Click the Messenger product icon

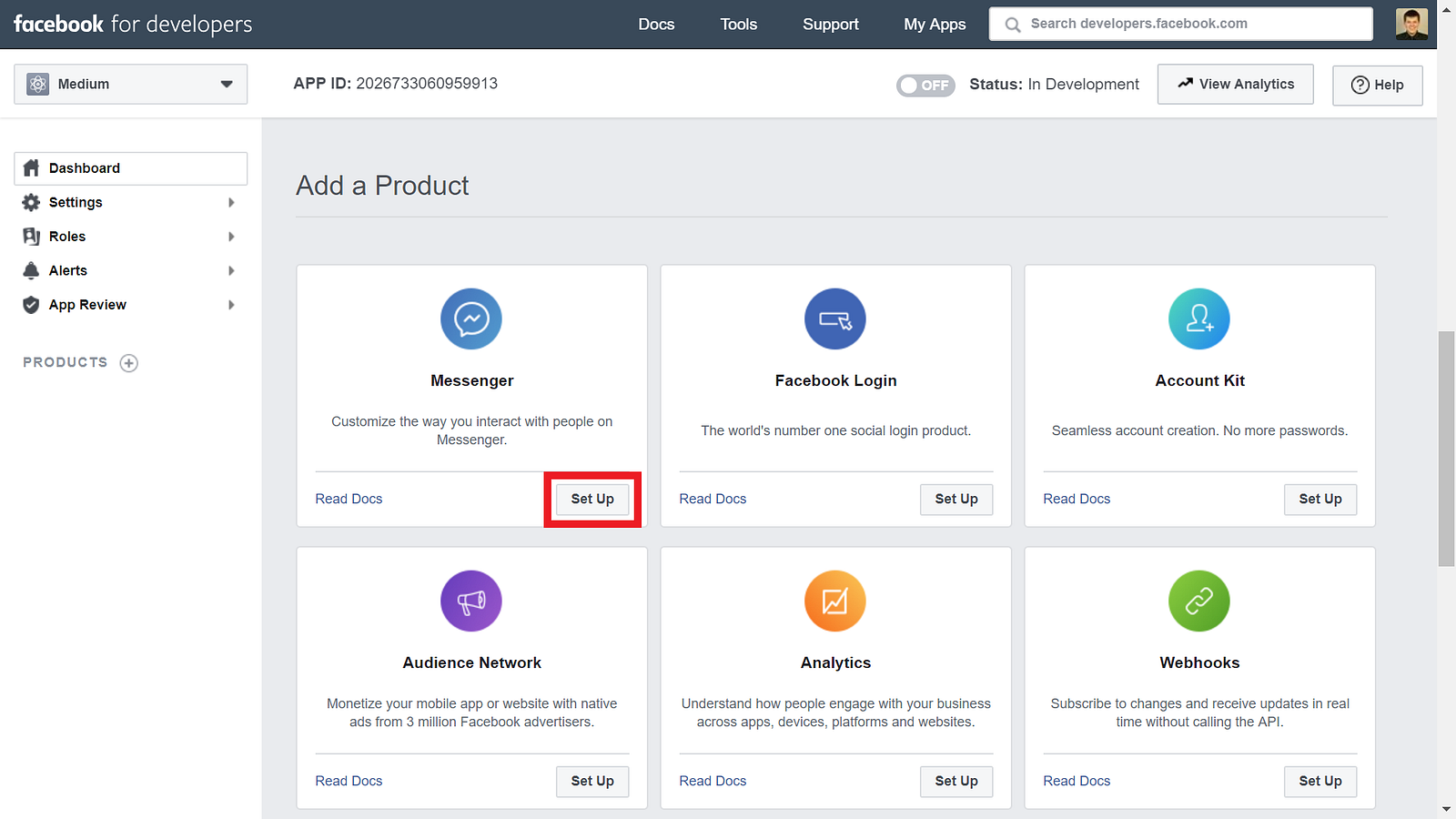point(471,319)
